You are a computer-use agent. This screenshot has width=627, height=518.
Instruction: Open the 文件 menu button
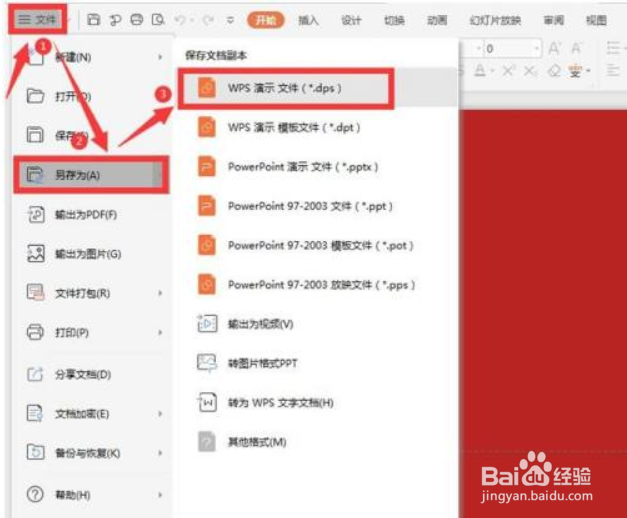(x=38, y=19)
